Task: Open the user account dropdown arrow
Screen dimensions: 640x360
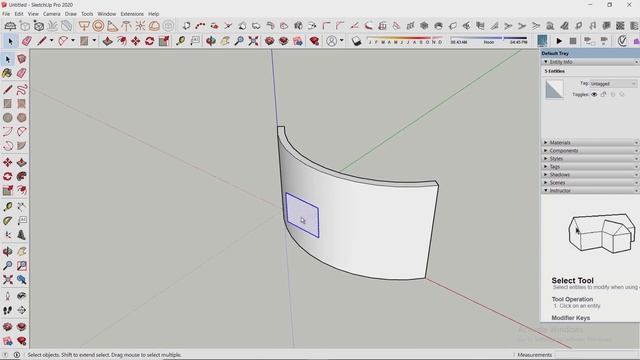Action: coord(342,41)
